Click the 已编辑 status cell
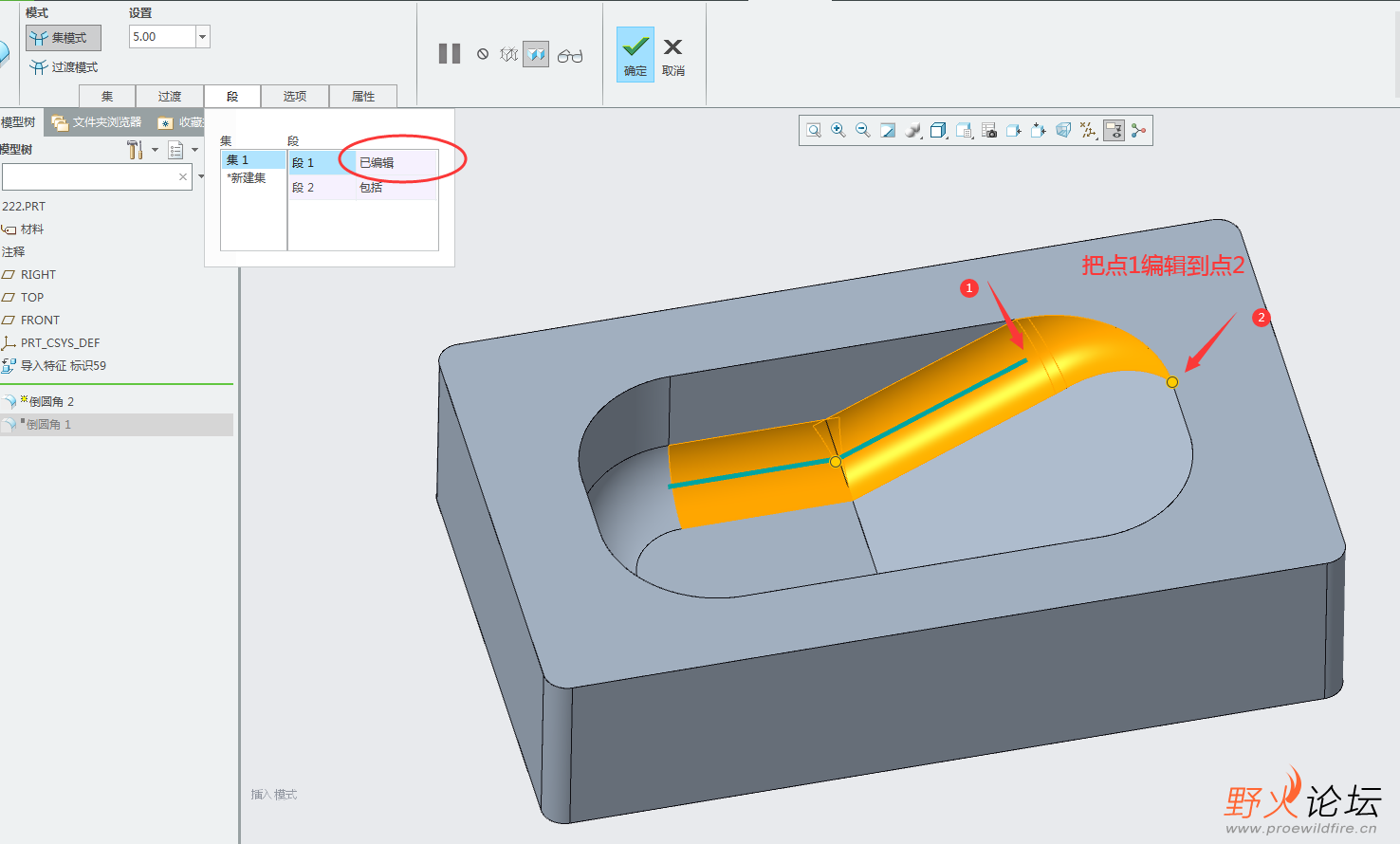This screenshot has width=1400, height=844. point(396,163)
